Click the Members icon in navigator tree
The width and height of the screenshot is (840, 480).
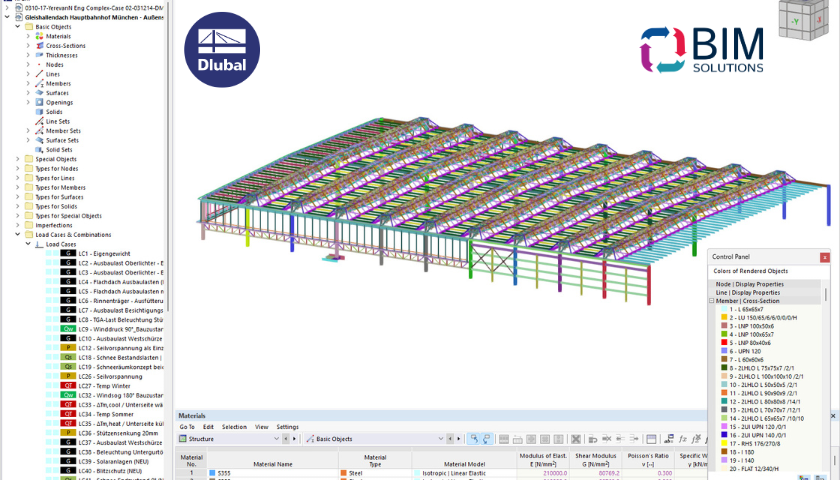[39, 84]
